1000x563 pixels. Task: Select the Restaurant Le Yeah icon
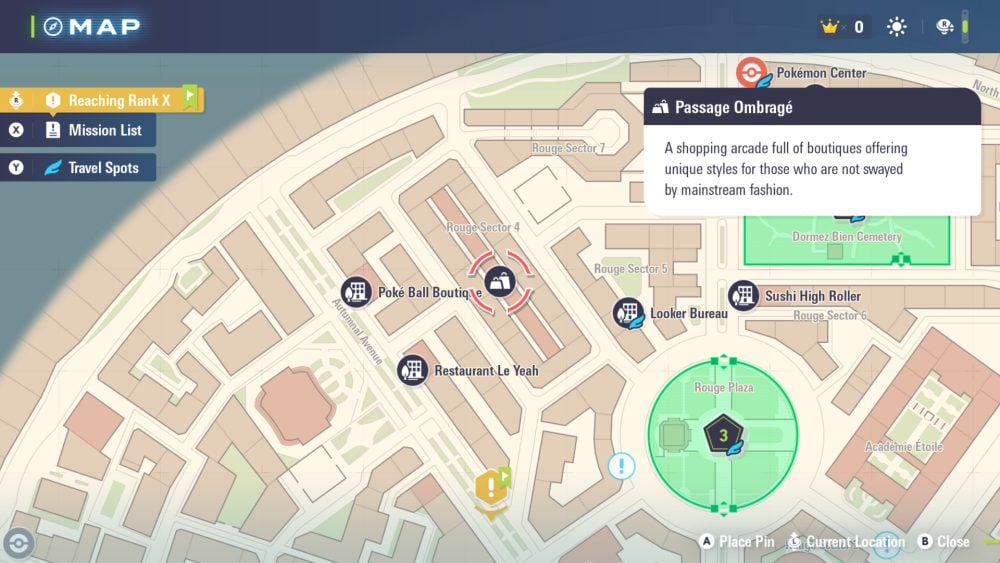pos(413,370)
